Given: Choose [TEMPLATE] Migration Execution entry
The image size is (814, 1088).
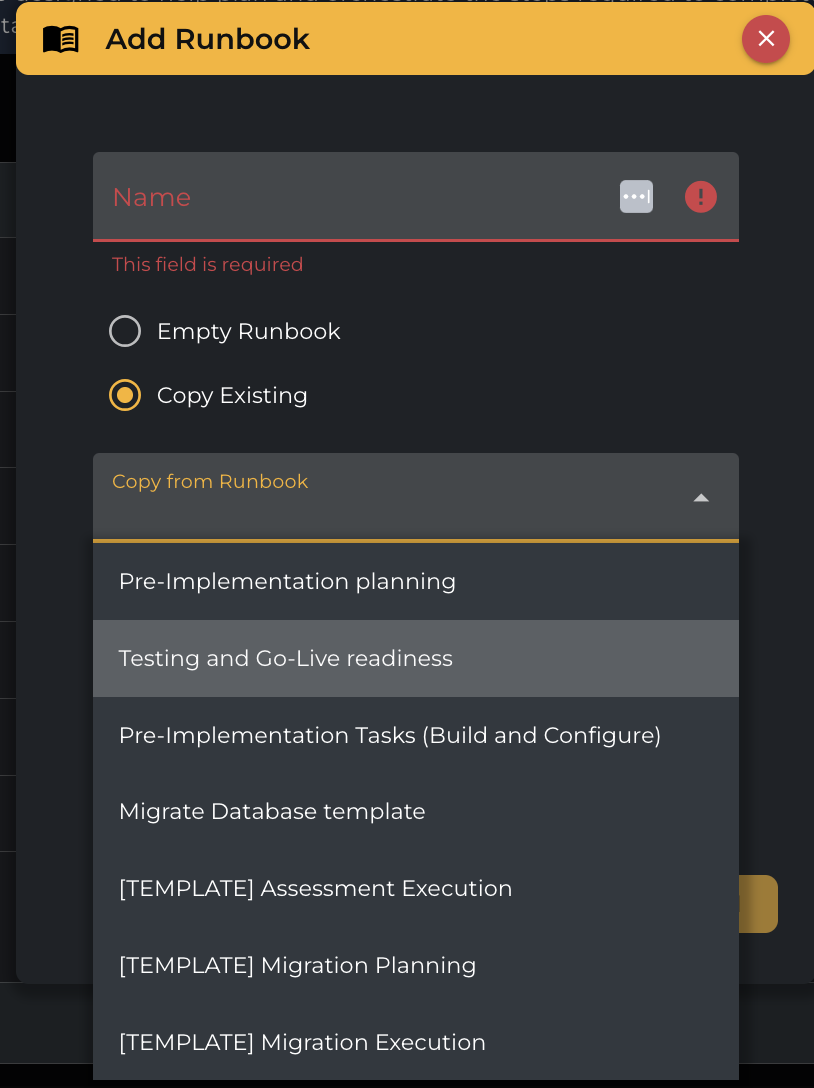Looking at the screenshot, I should (302, 1042).
